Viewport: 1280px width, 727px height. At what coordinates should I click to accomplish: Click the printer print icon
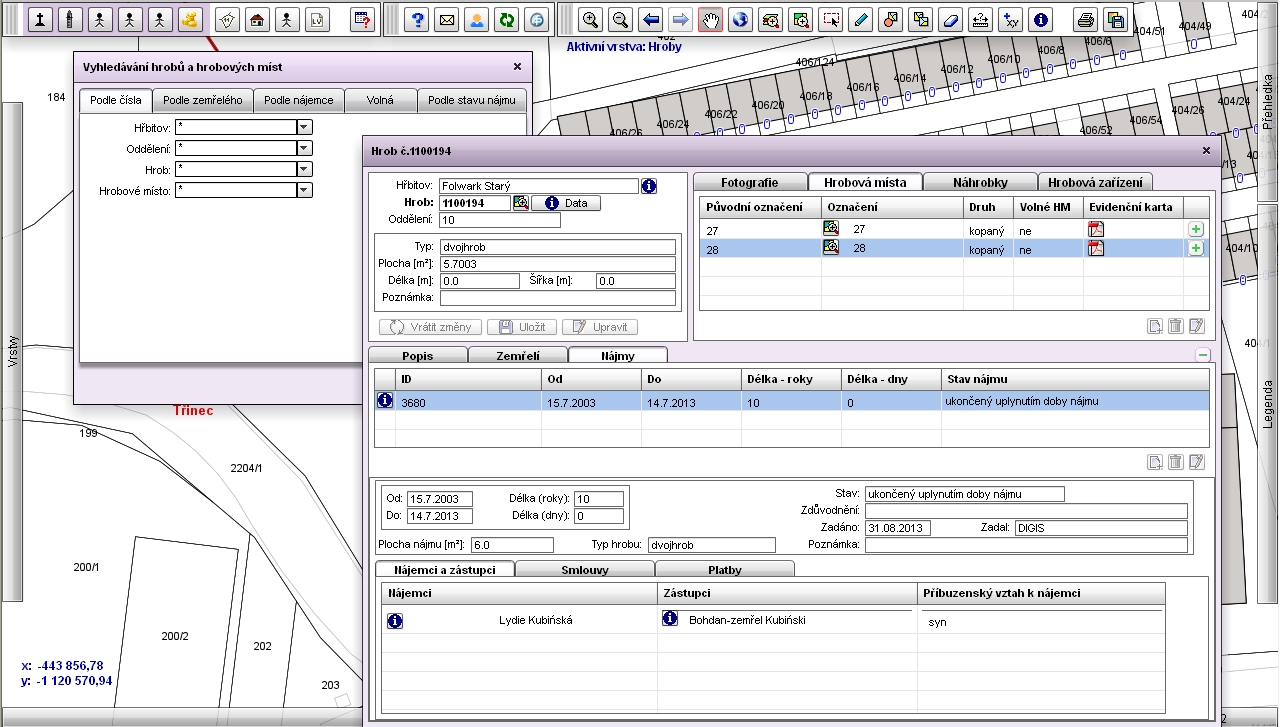1086,20
